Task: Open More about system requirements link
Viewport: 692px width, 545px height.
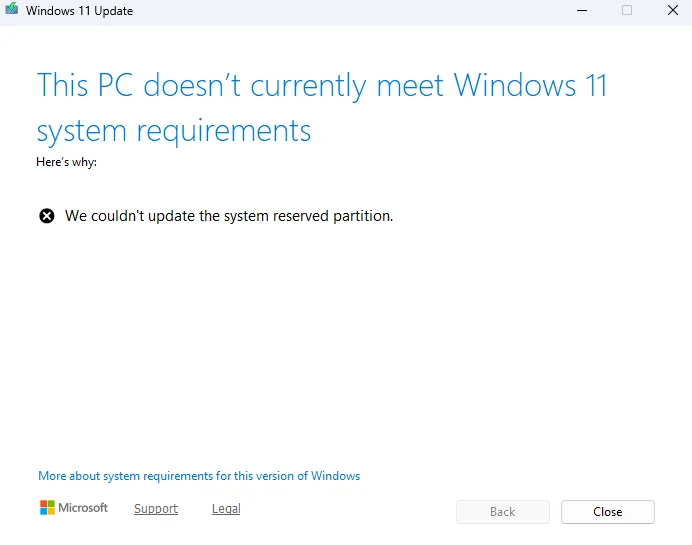Action: click(x=199, y=476)
